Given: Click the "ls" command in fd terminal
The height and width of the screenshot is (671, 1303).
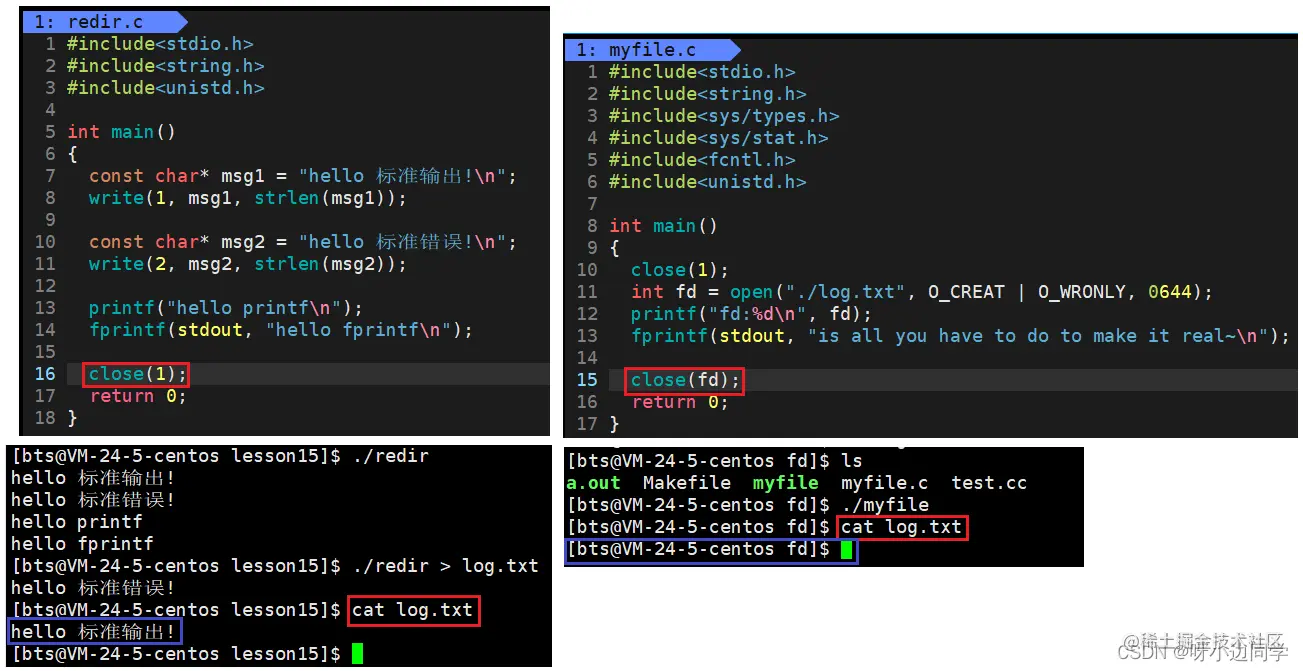Looking at the screenshot, I should coord(851,461).
